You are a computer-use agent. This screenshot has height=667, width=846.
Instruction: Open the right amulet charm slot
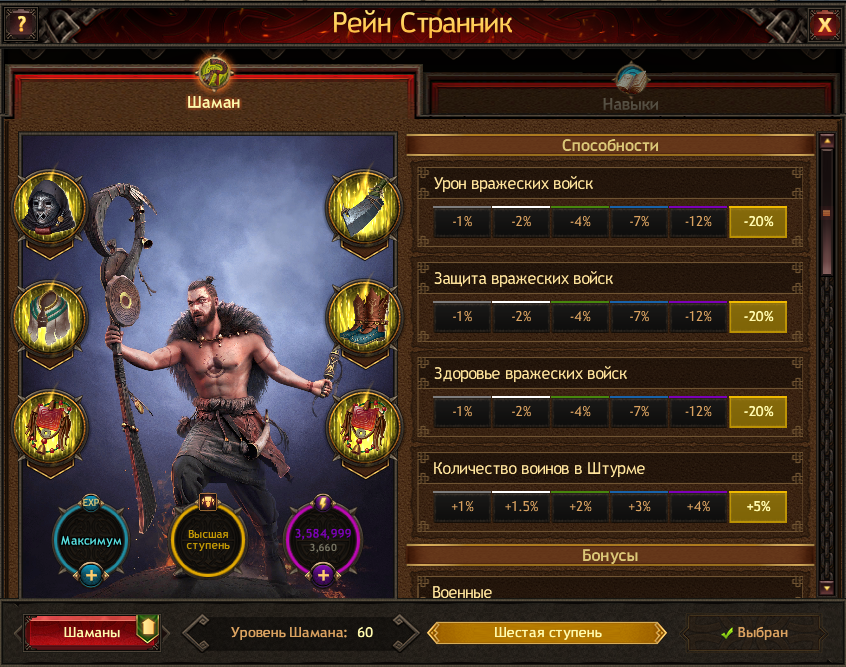click(x=365, y=427)
